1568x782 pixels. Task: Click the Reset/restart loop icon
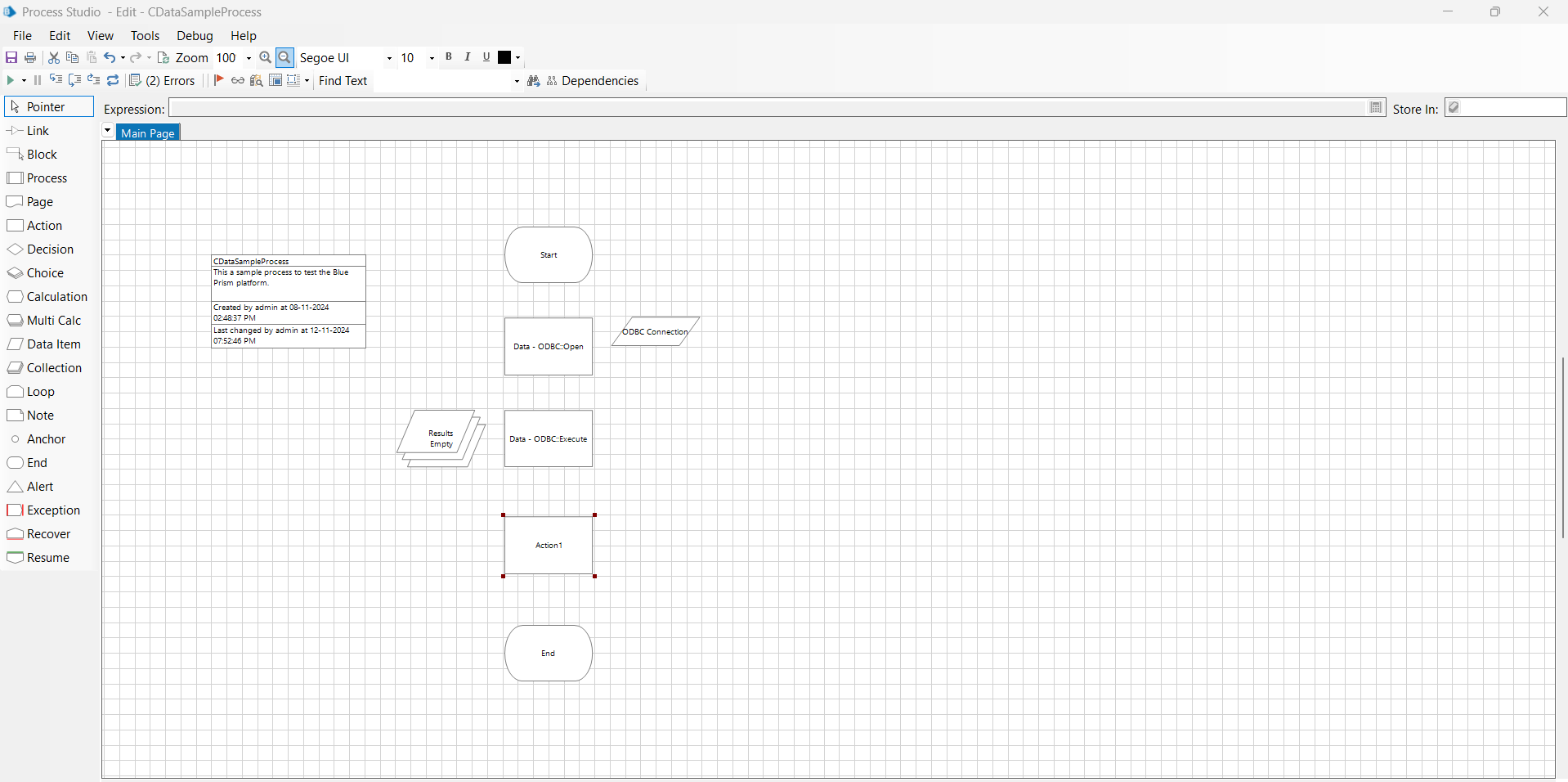click(x=113, y=80)
